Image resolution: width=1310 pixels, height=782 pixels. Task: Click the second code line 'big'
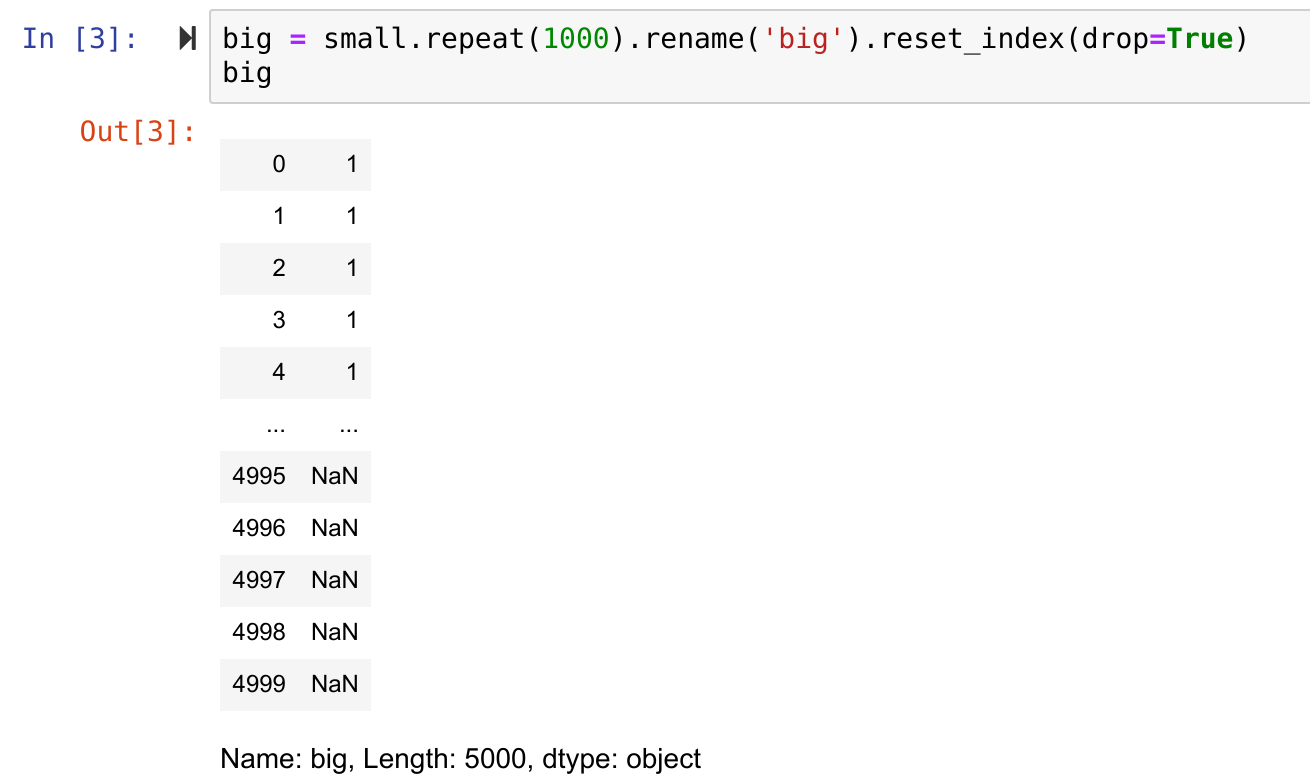pos(247,73)
